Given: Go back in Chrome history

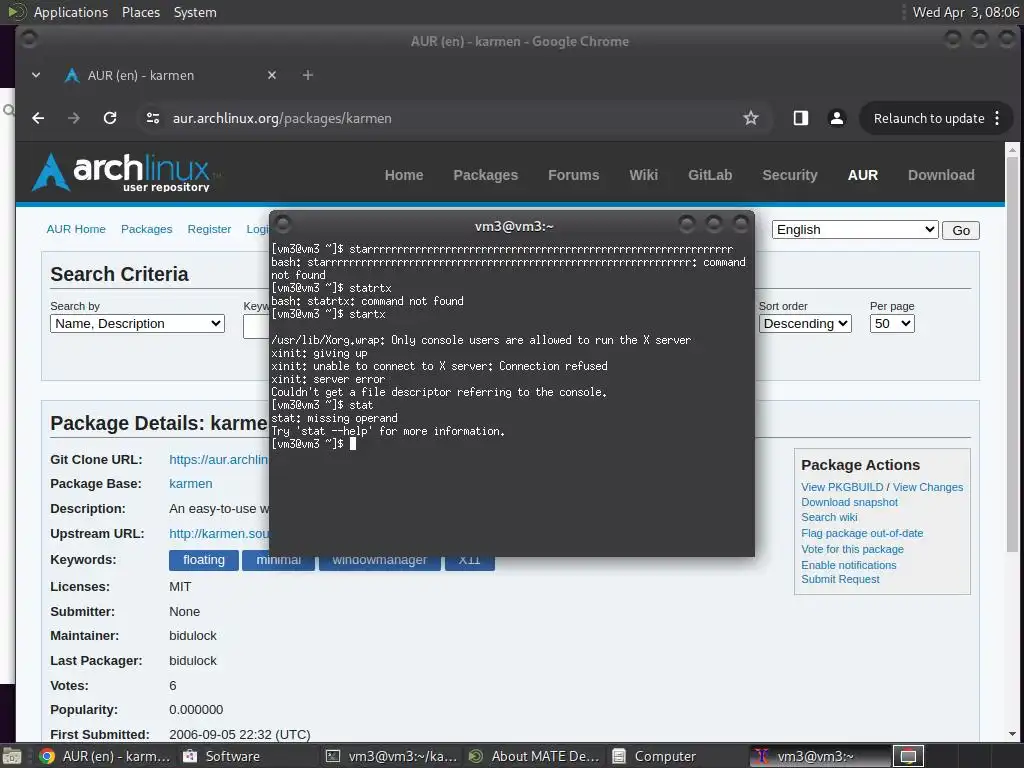Looking at the screenshot, I should [x=39, y=118].
